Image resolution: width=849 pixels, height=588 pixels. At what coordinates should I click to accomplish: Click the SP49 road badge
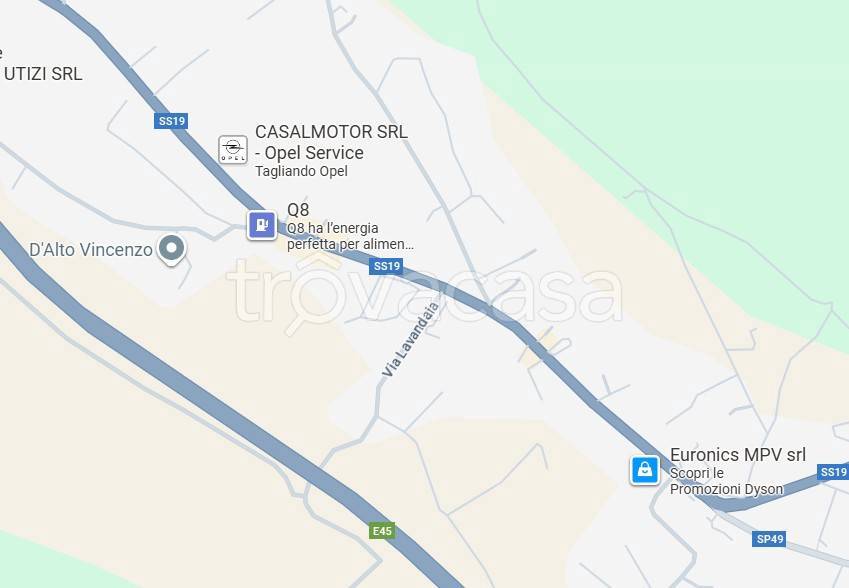pyautogui.click(x=770, y=539)
